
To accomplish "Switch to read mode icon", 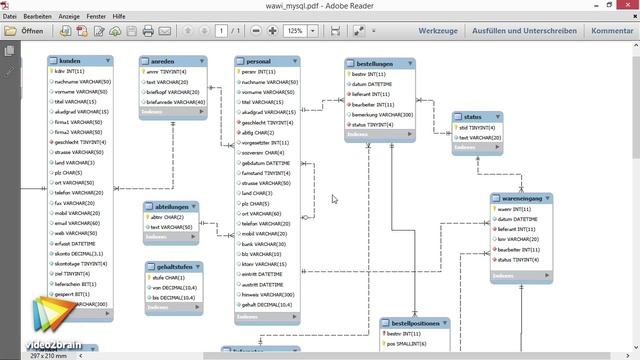I will tap(359, 31).
